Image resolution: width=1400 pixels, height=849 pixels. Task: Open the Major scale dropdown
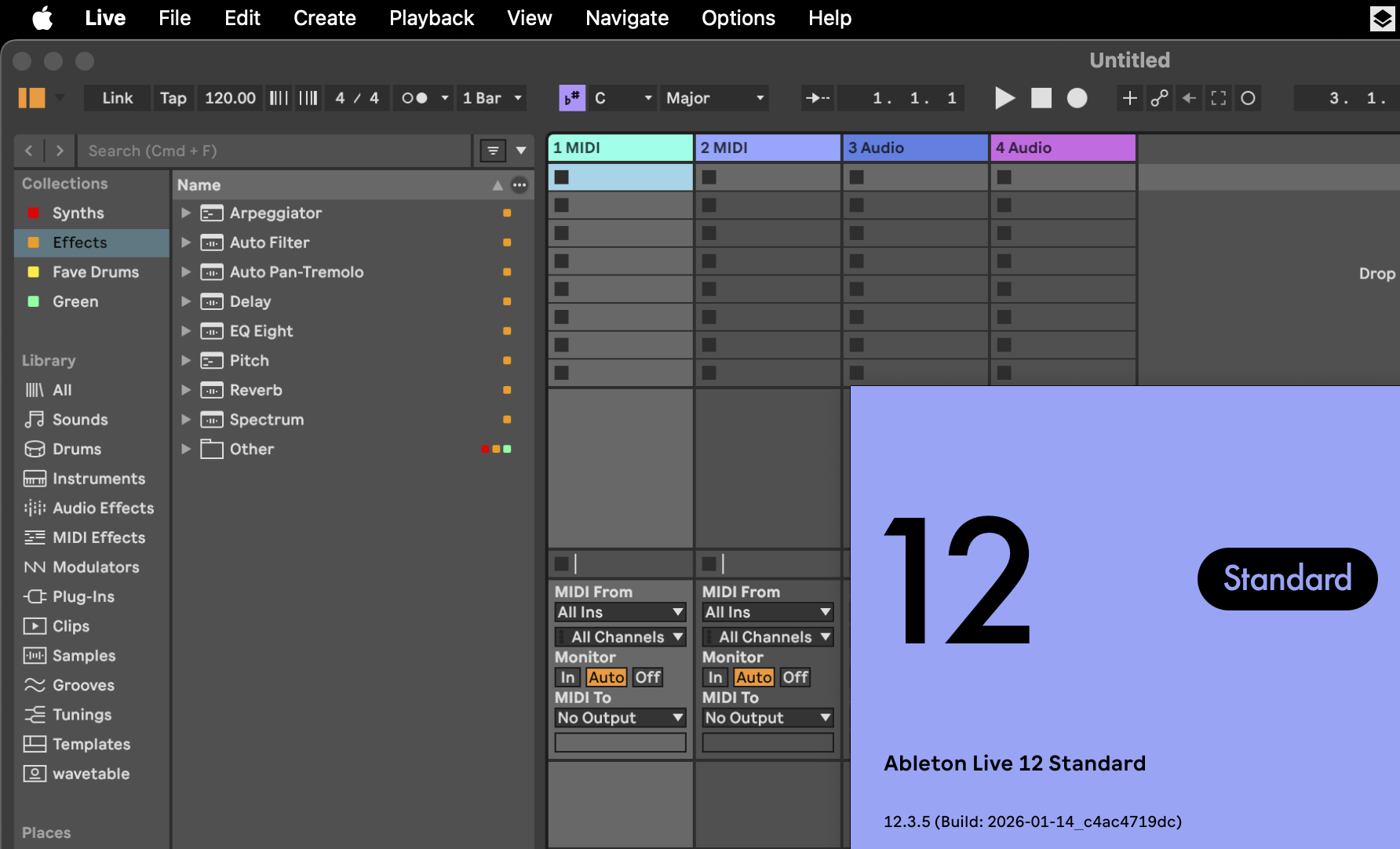(x=713, y=98)
